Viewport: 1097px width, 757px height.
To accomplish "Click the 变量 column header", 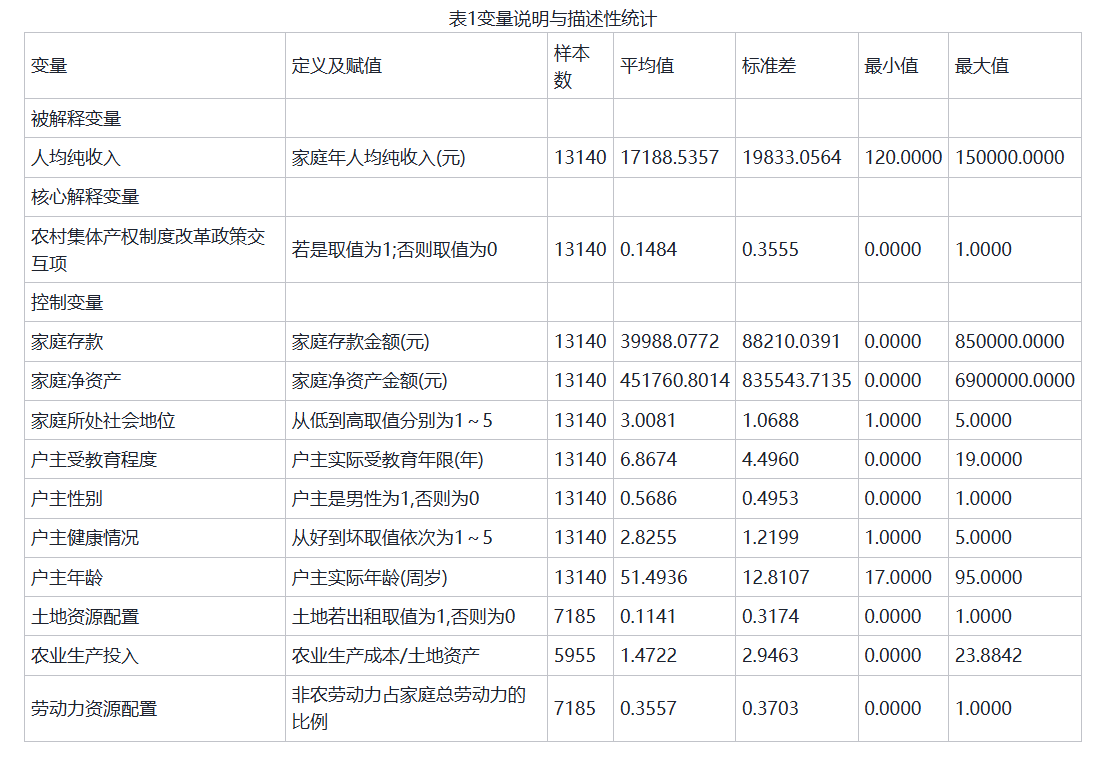I will click(49, 66).
